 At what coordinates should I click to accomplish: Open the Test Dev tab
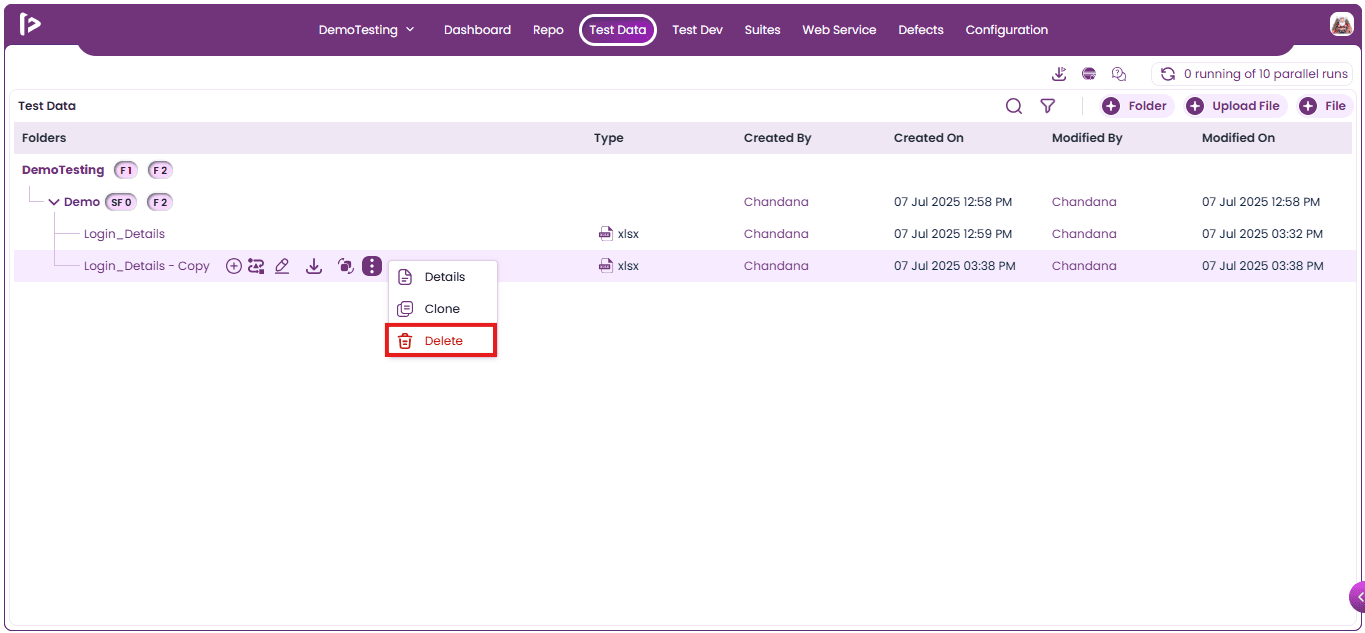click(x=697, y=30)
